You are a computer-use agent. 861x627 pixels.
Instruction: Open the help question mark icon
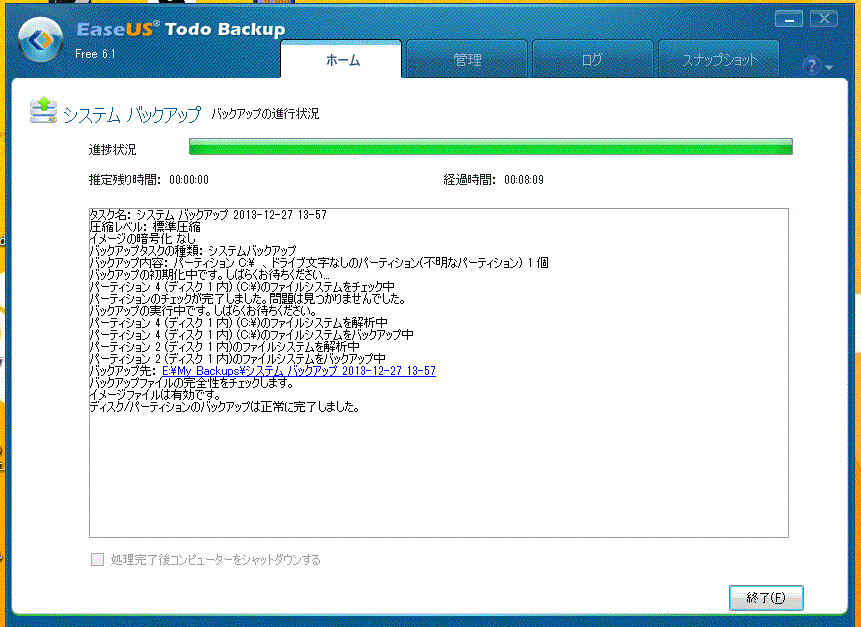click(x=811, y=66)
